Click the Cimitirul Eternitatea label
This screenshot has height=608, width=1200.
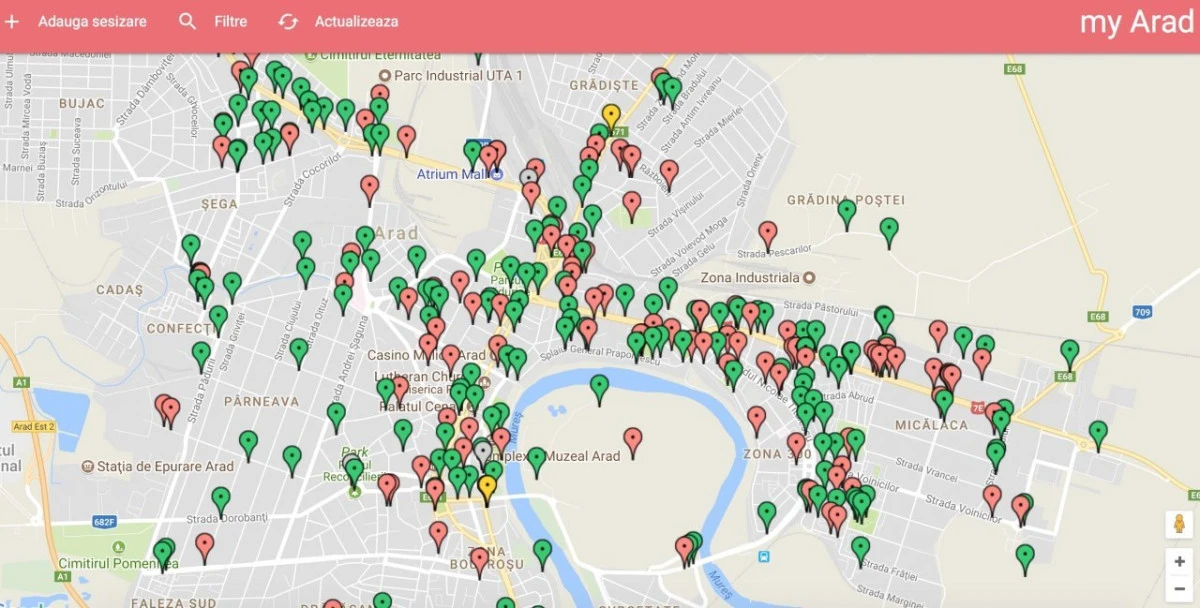381,54
